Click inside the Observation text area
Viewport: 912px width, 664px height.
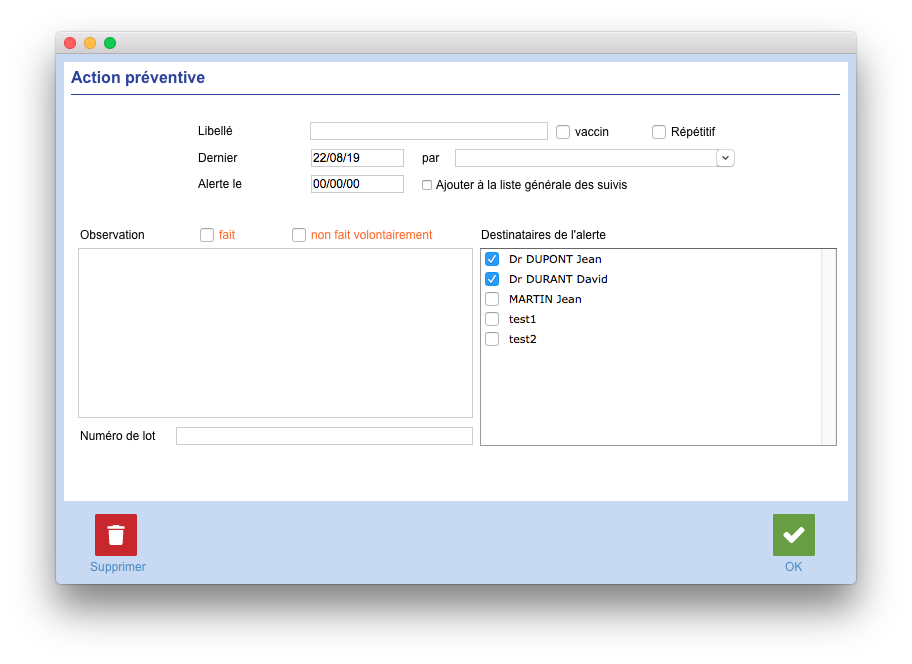point(275,333)
